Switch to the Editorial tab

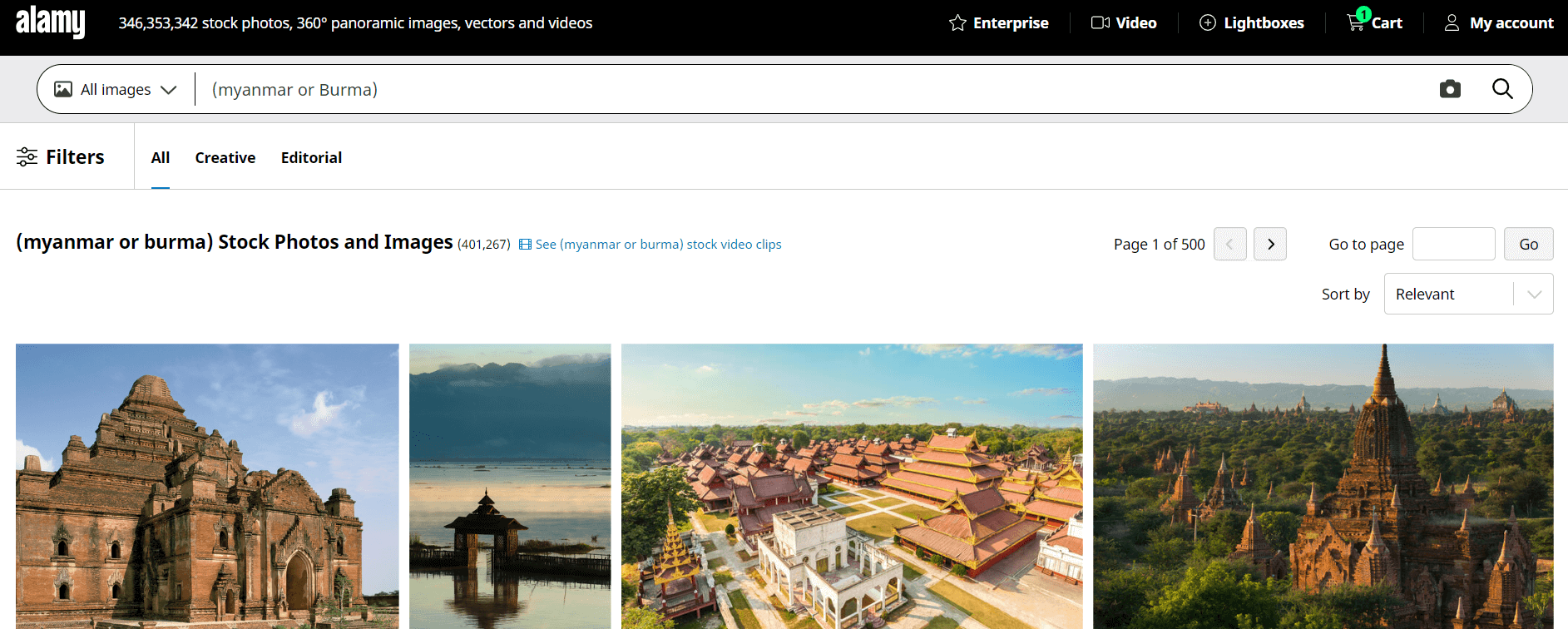[311, 157]
